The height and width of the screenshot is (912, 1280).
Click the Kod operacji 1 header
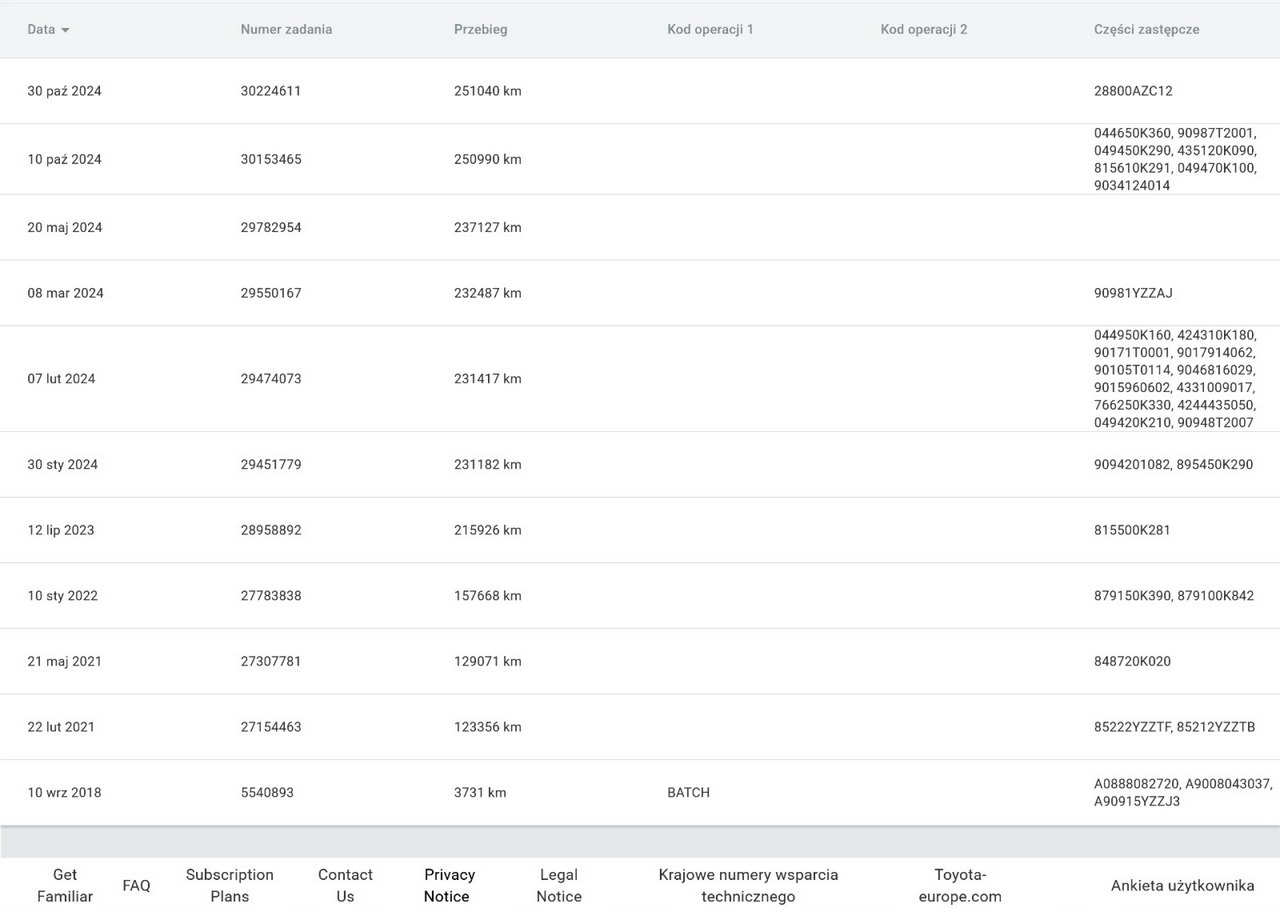pos(710,30)
